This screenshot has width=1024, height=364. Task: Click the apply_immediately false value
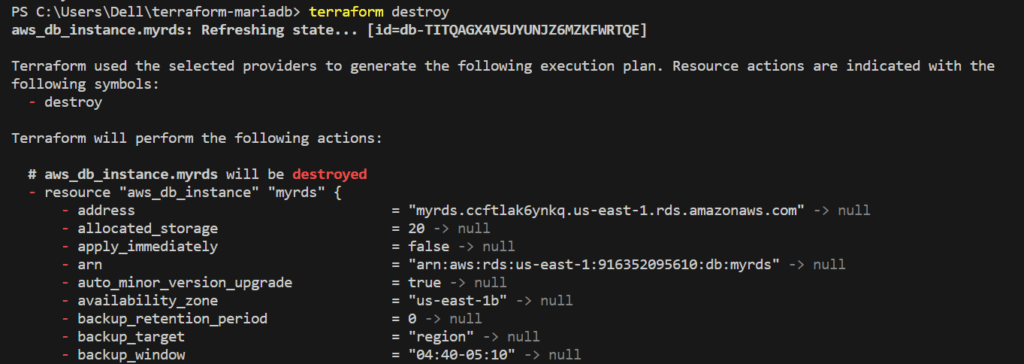pyautogui.click(x=428, y=247)
